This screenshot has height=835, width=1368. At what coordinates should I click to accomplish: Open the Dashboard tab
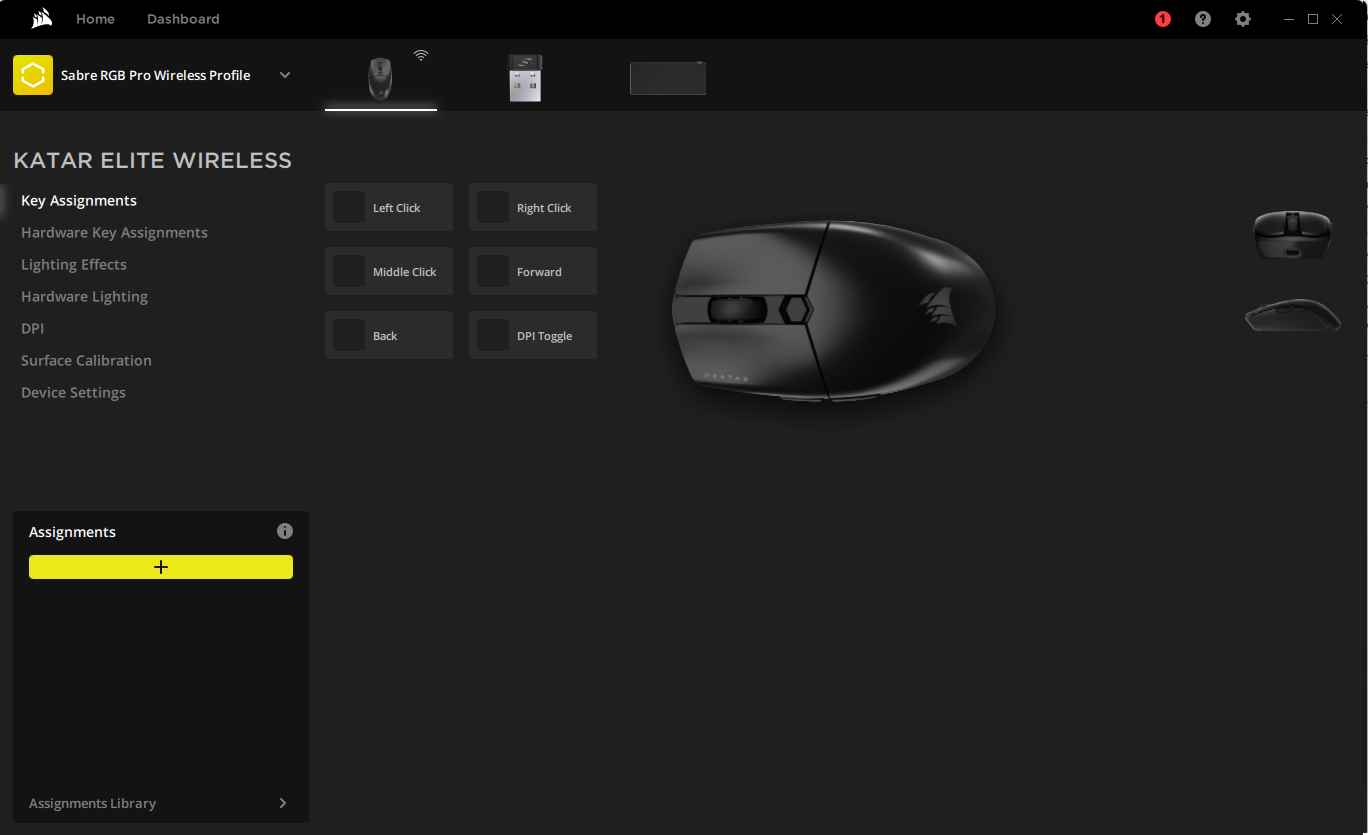(183, 19)
